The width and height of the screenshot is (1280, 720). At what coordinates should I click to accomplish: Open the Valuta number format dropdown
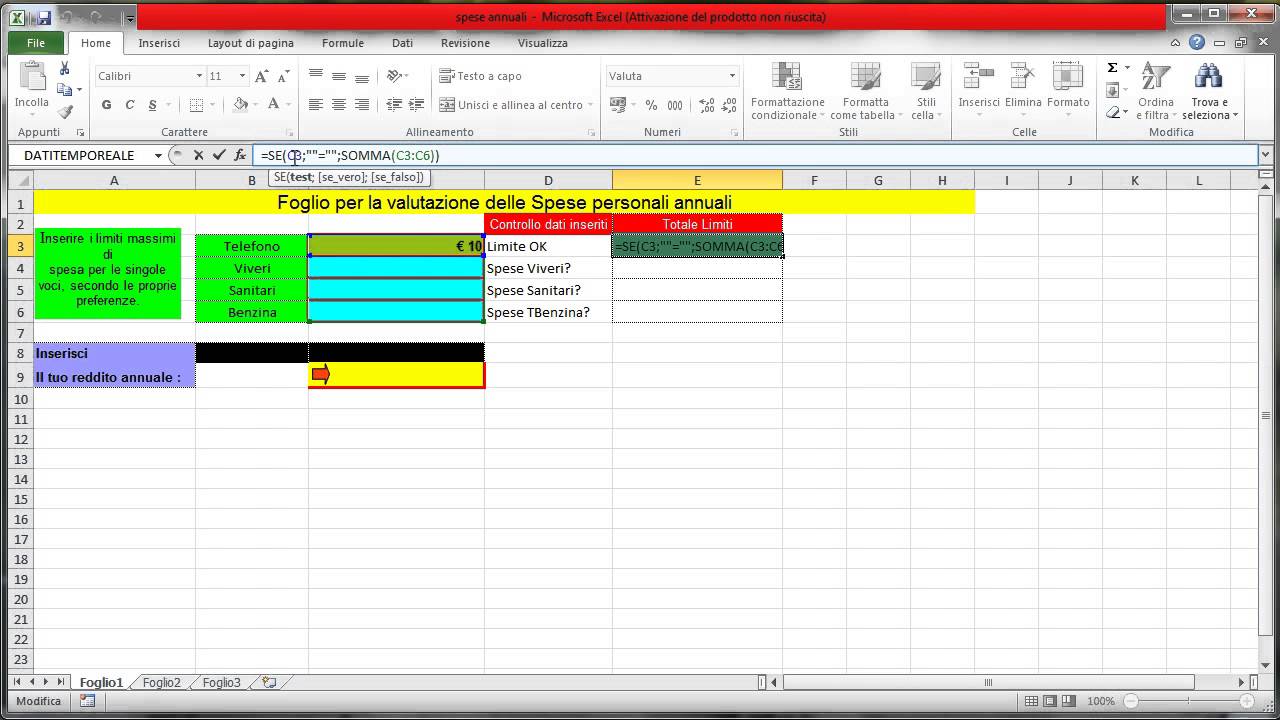point(732,76)
